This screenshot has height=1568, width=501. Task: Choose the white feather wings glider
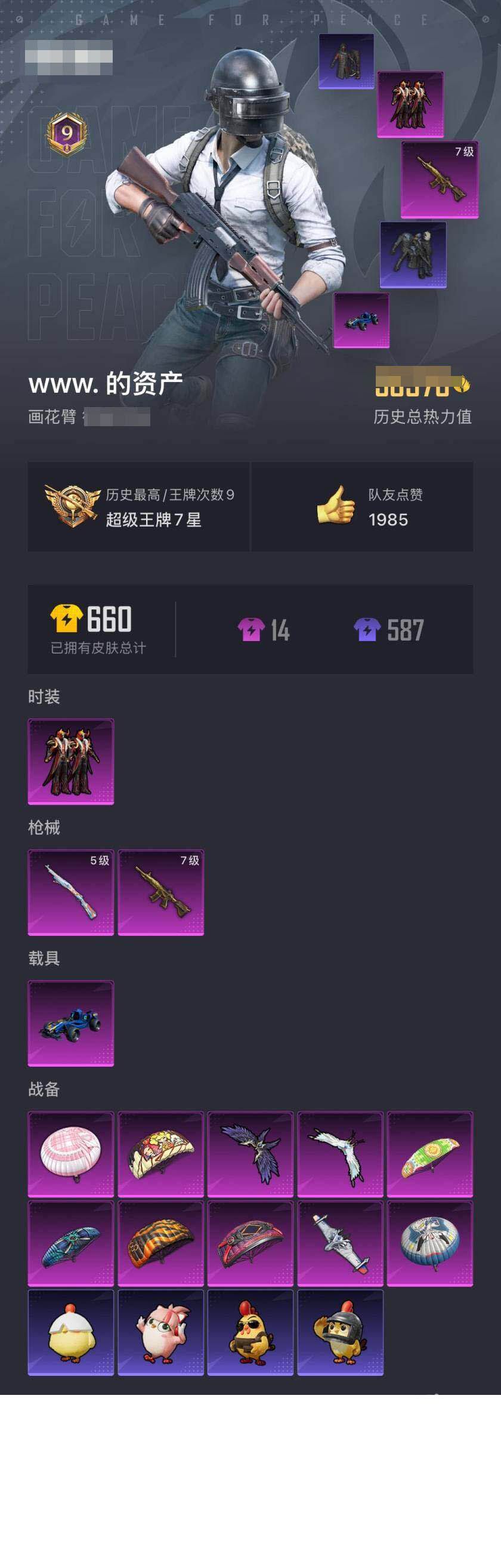point(341,1154)
